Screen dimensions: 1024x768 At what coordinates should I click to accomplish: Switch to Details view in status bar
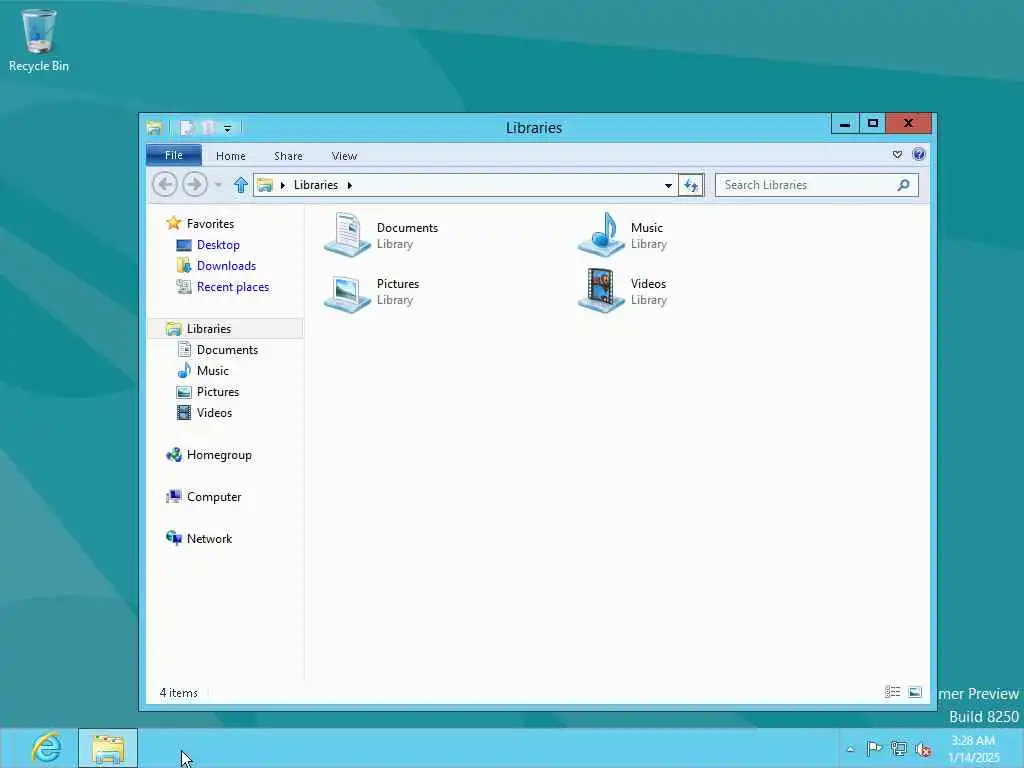tap(893, 692)
